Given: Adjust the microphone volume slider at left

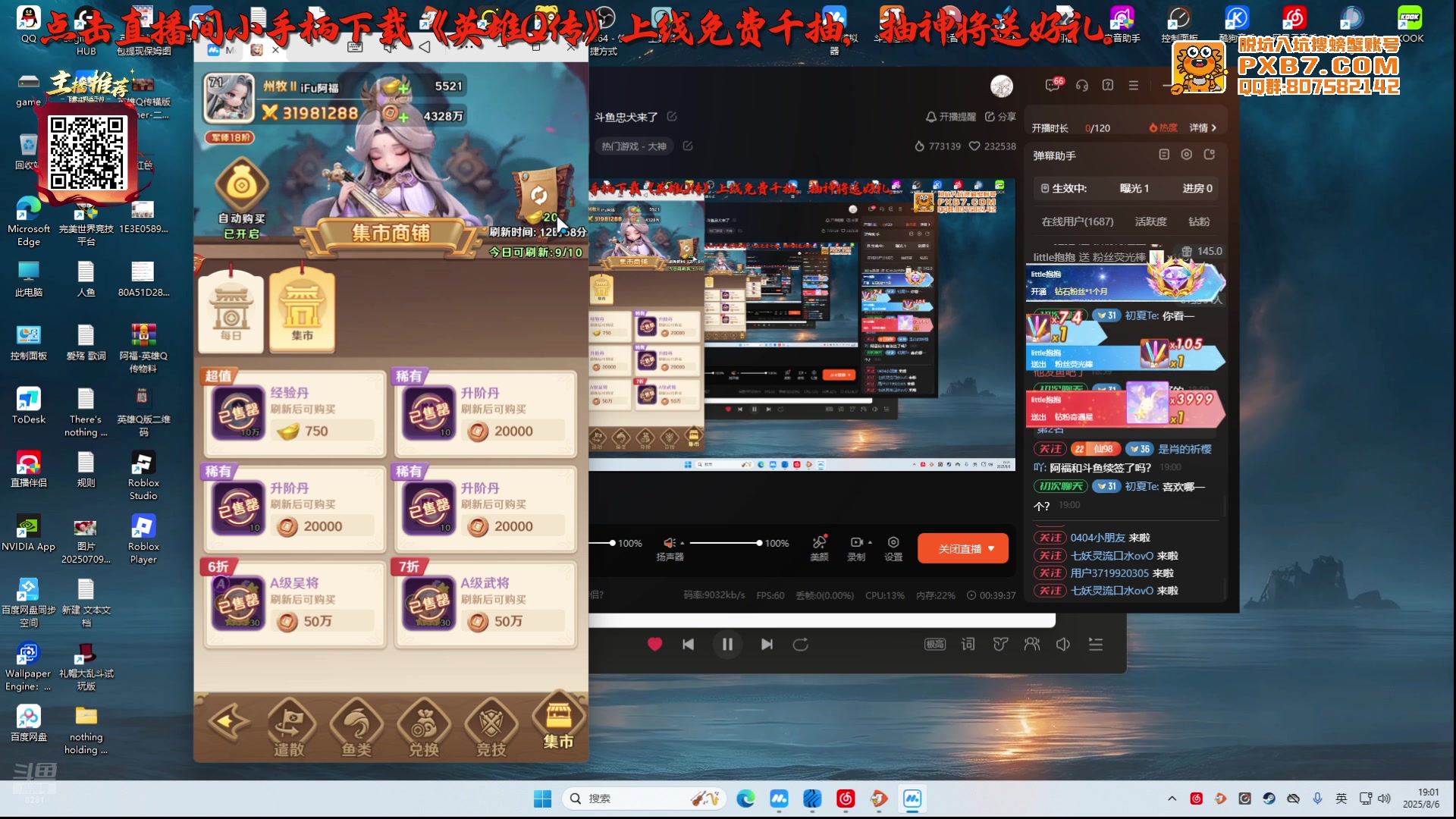Looking at the screenshot, I should click(601, 543).
